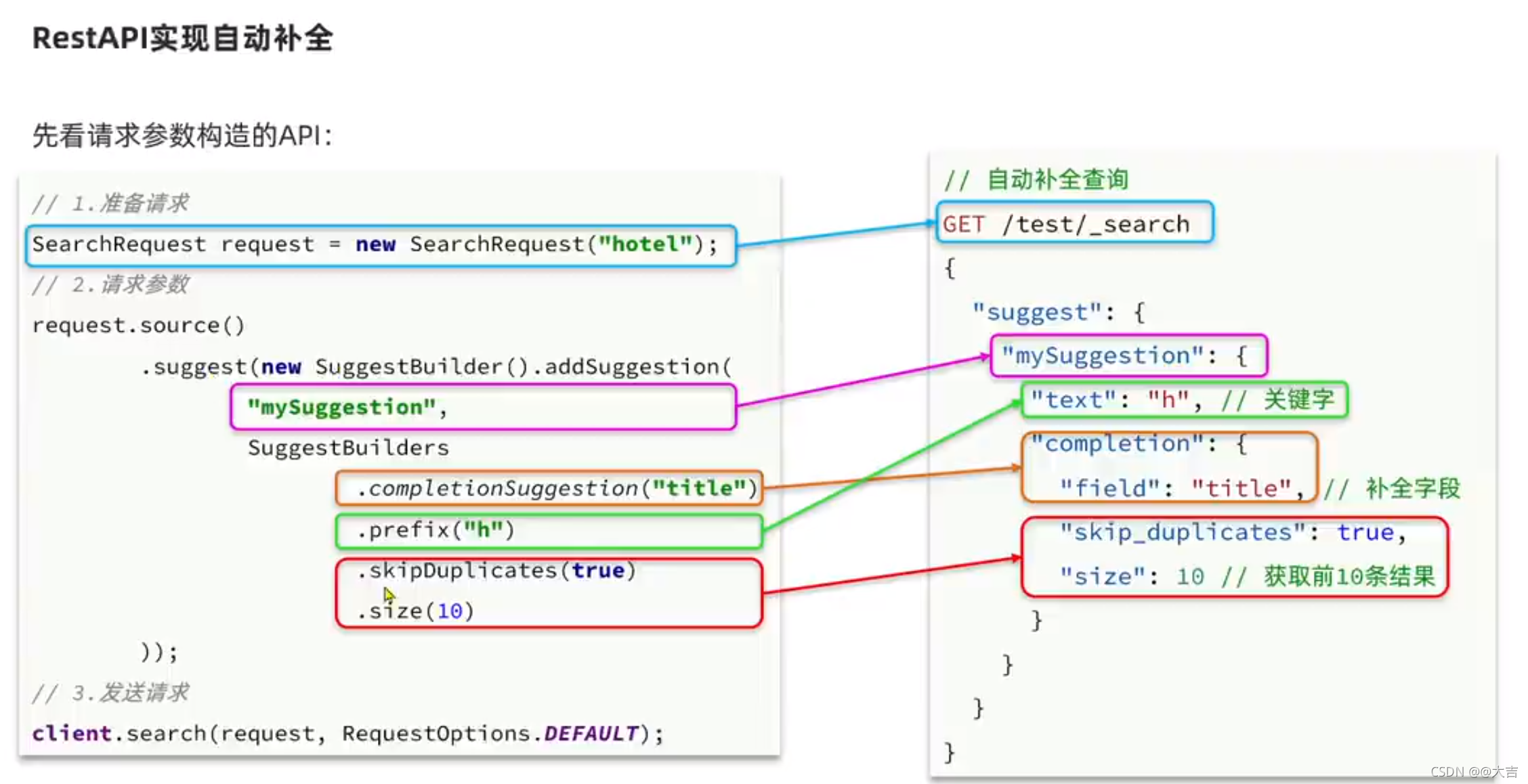Click the JSON key "completion": {

[1139, 444]
